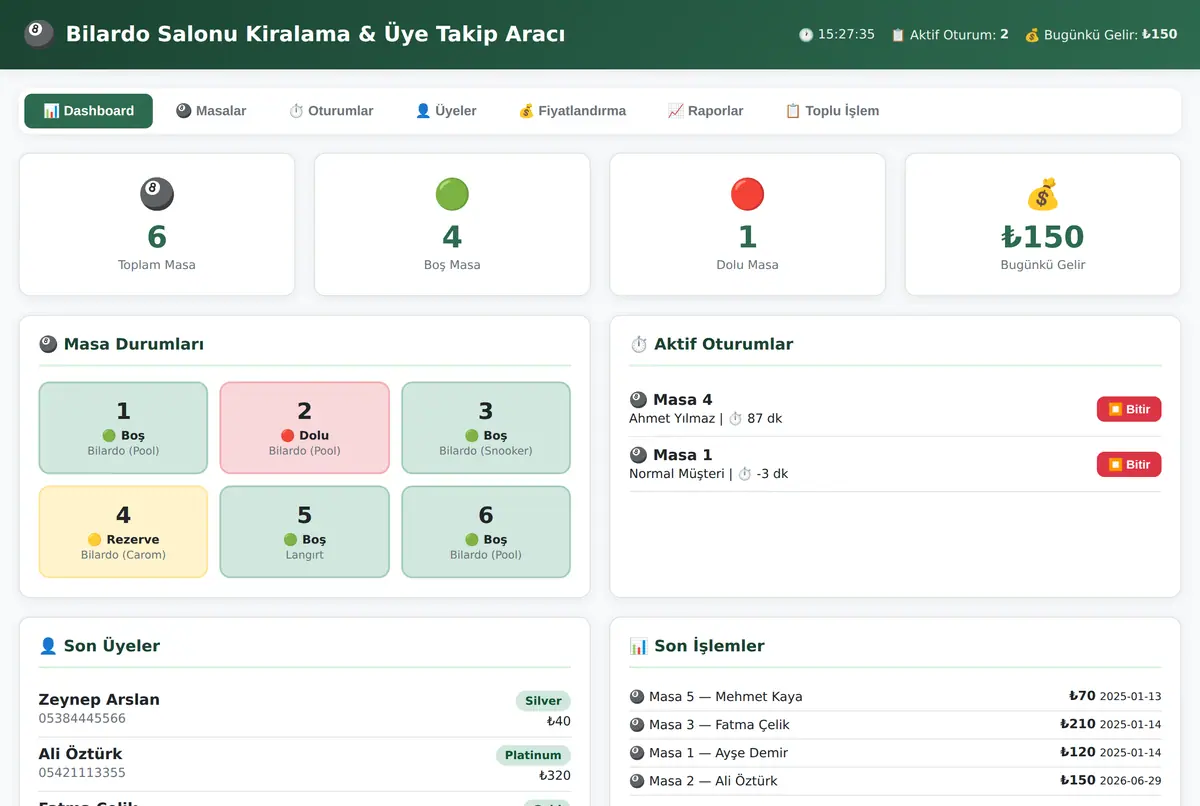Click phone number 05421113355
Viewport: 1200px width, 806px height.
(x=82, y=773)
